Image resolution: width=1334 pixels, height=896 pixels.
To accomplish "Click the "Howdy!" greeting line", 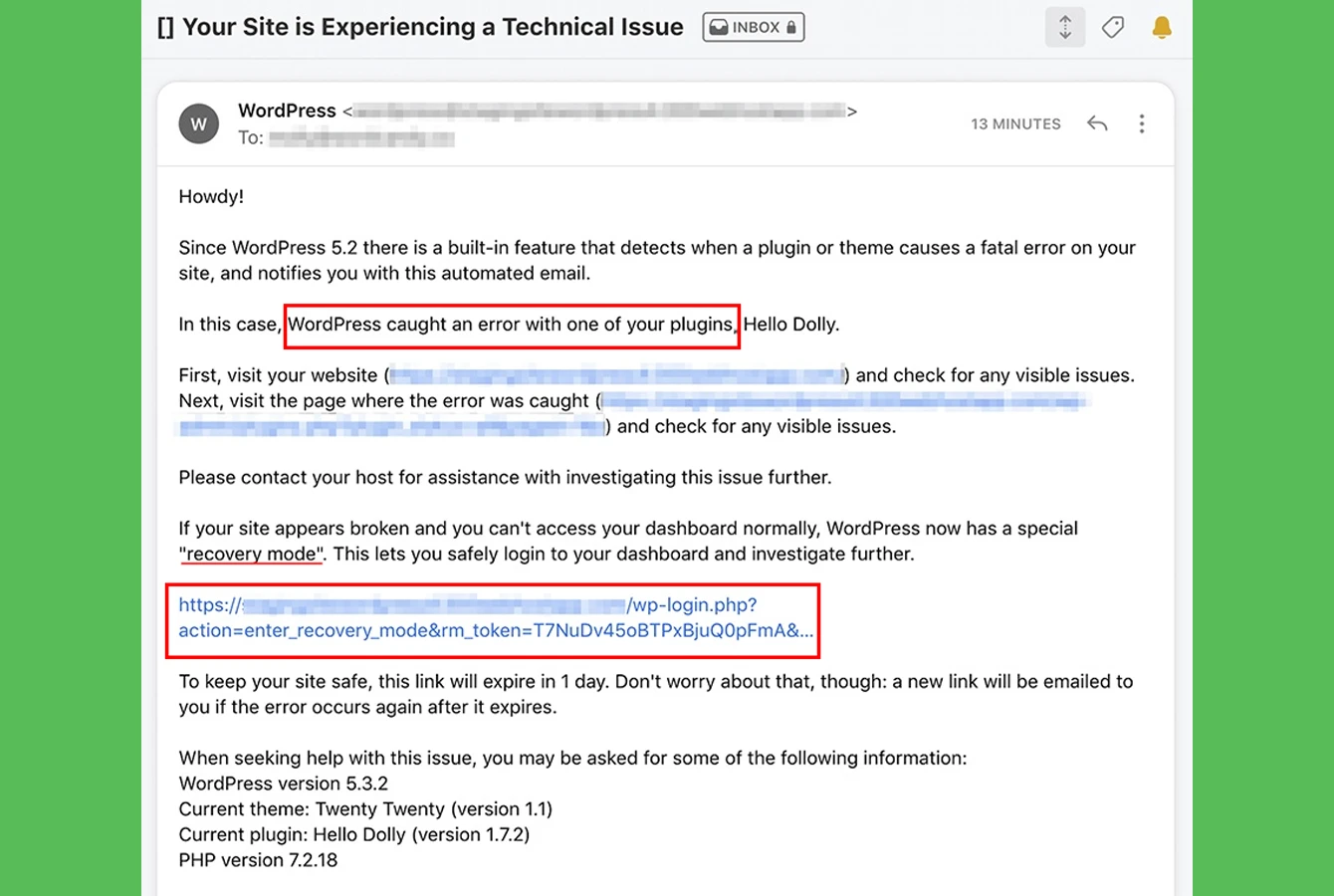I will (x=211, y=196).
